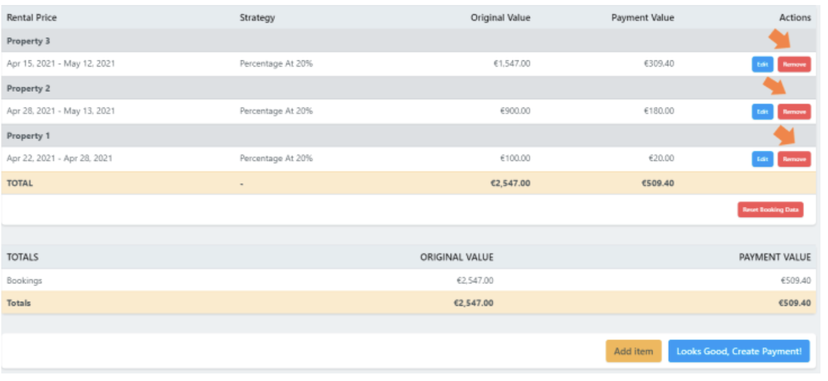Click the Rental Price column header
This screenshot has height=381, width=828.
click(32, 17)
